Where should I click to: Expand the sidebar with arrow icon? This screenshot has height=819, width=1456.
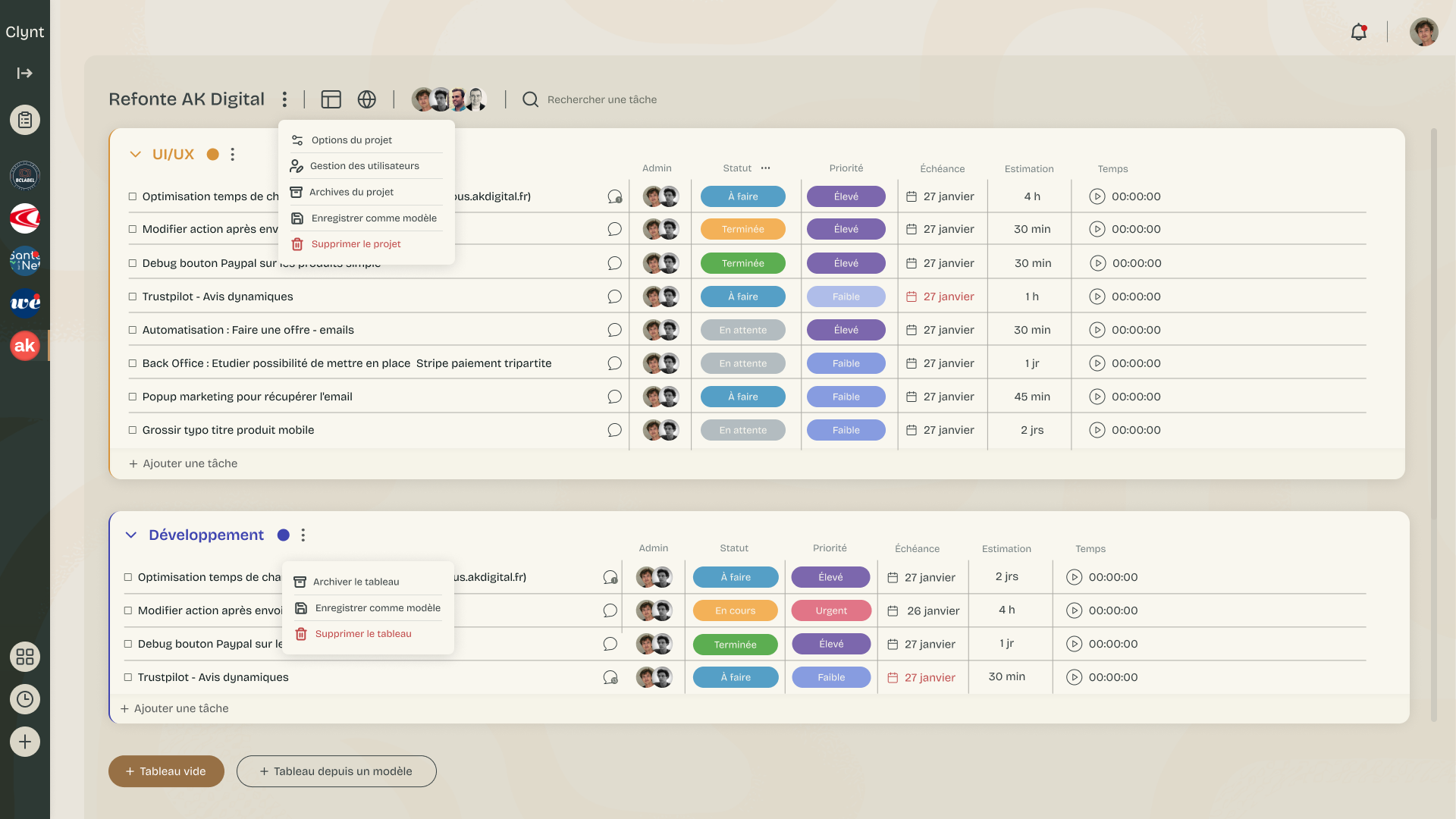[x=25, y=74]
